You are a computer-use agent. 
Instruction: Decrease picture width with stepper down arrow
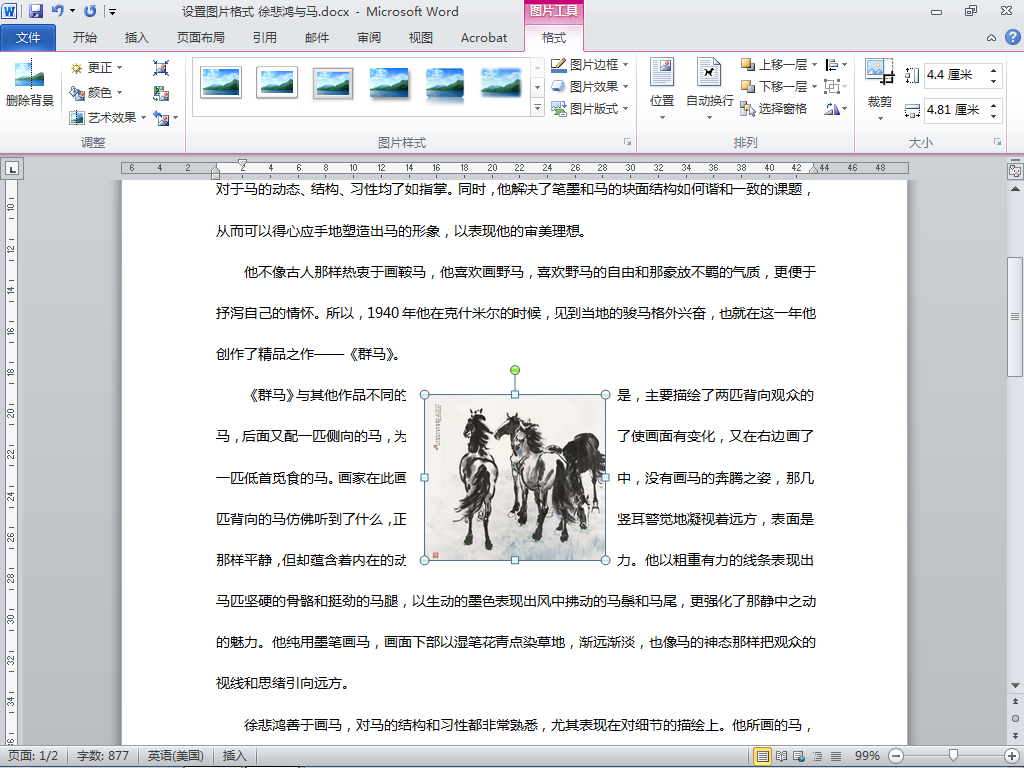pos(993,116)
